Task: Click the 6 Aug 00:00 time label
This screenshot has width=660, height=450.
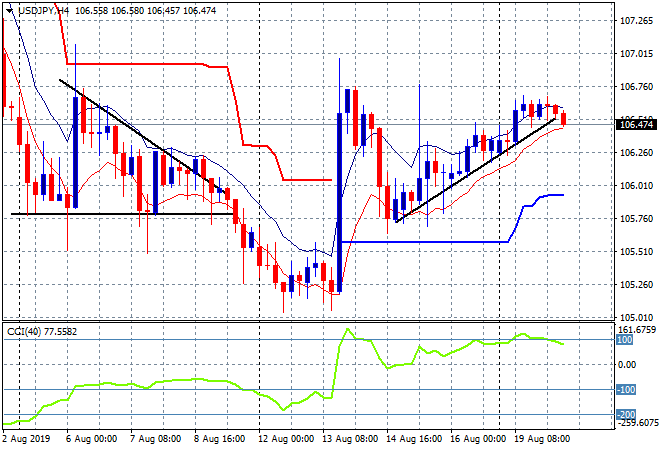Action: (91, 439)
